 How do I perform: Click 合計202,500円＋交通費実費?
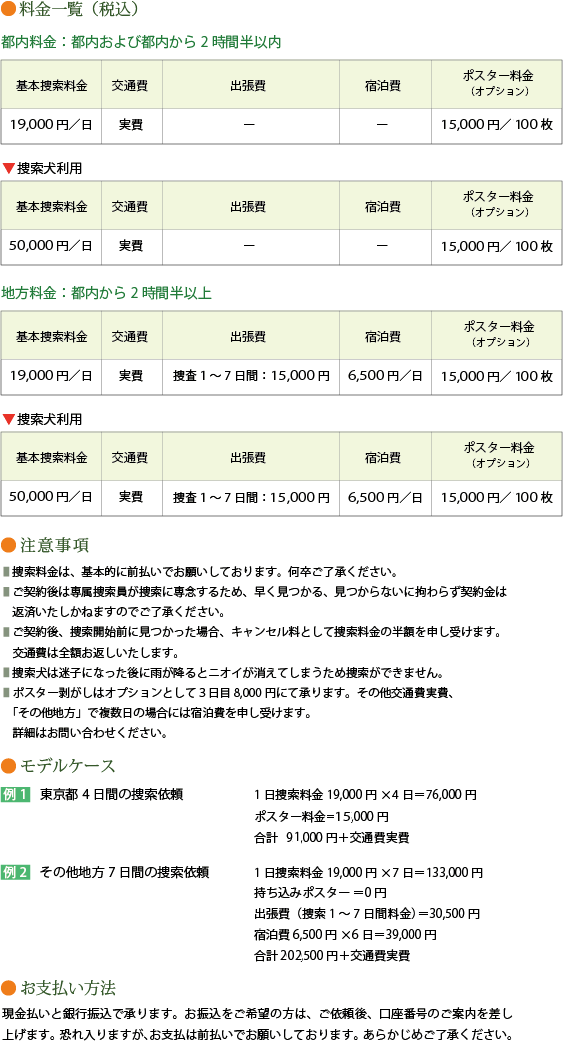click(331, 957)
